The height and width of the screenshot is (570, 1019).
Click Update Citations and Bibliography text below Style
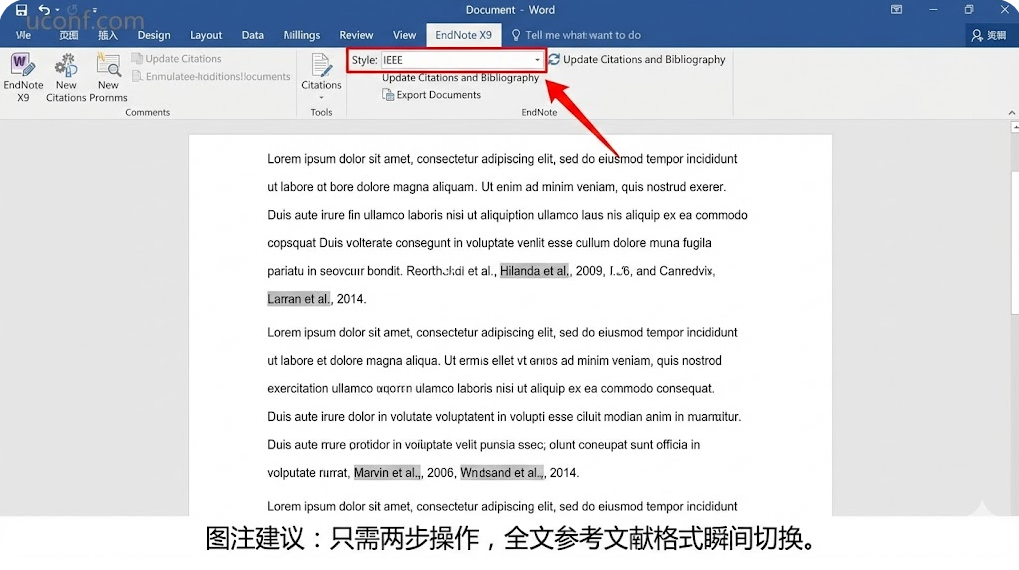460,78
